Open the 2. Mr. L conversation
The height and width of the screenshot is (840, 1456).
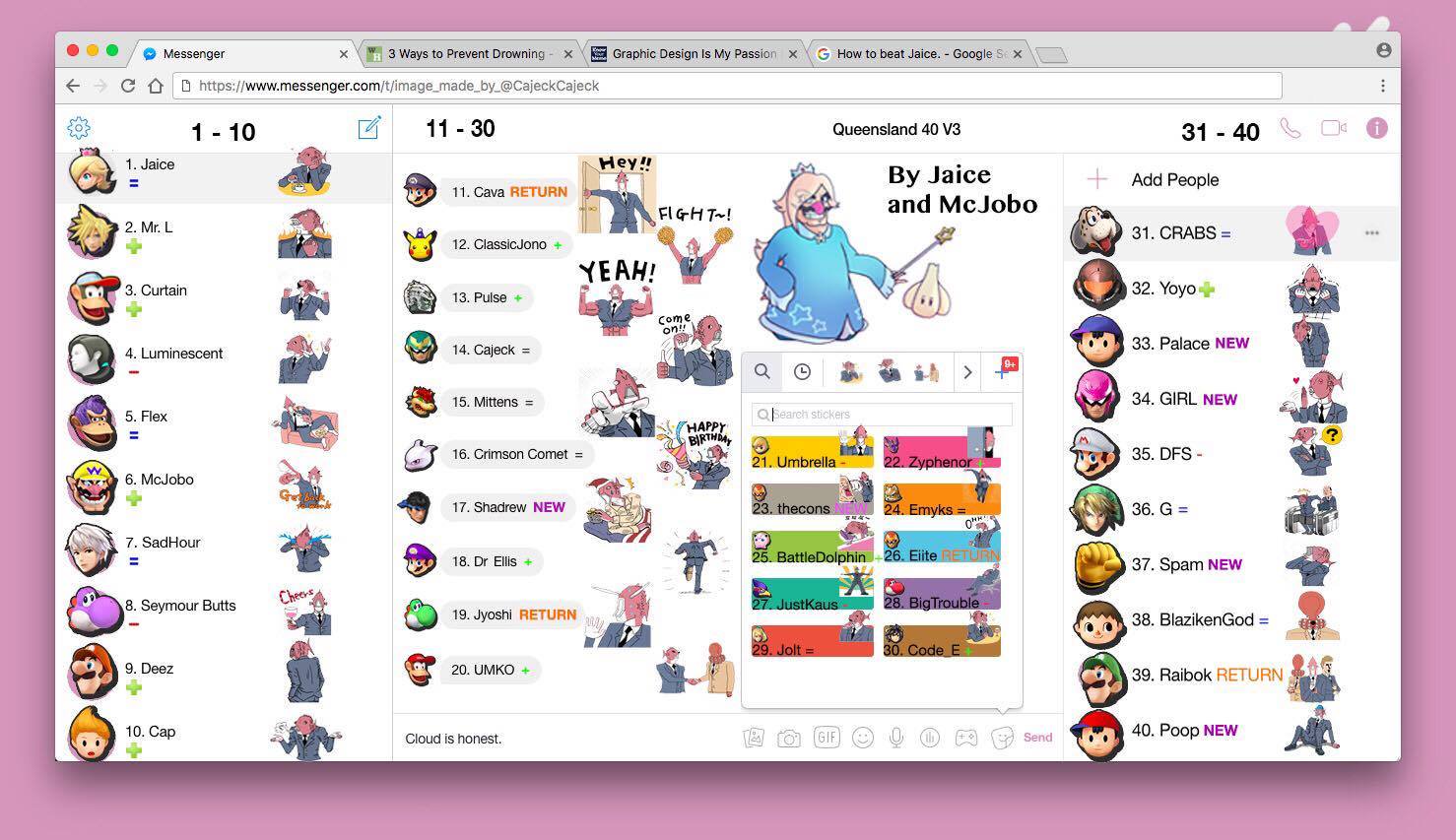click(x=224, y=235)
